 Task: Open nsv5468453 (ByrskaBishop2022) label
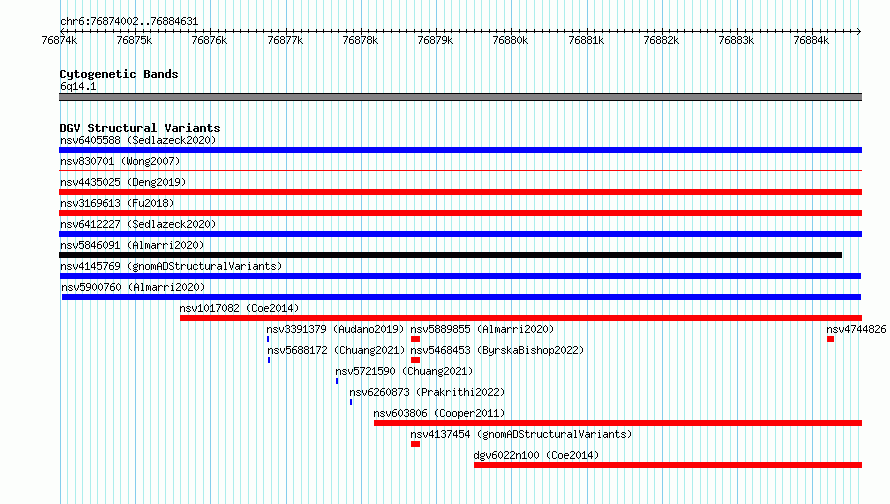pos(497,350)
